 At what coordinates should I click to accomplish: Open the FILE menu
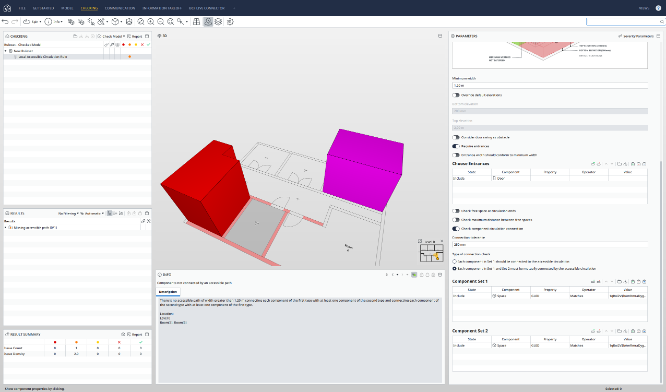click(x=22, y=8)
